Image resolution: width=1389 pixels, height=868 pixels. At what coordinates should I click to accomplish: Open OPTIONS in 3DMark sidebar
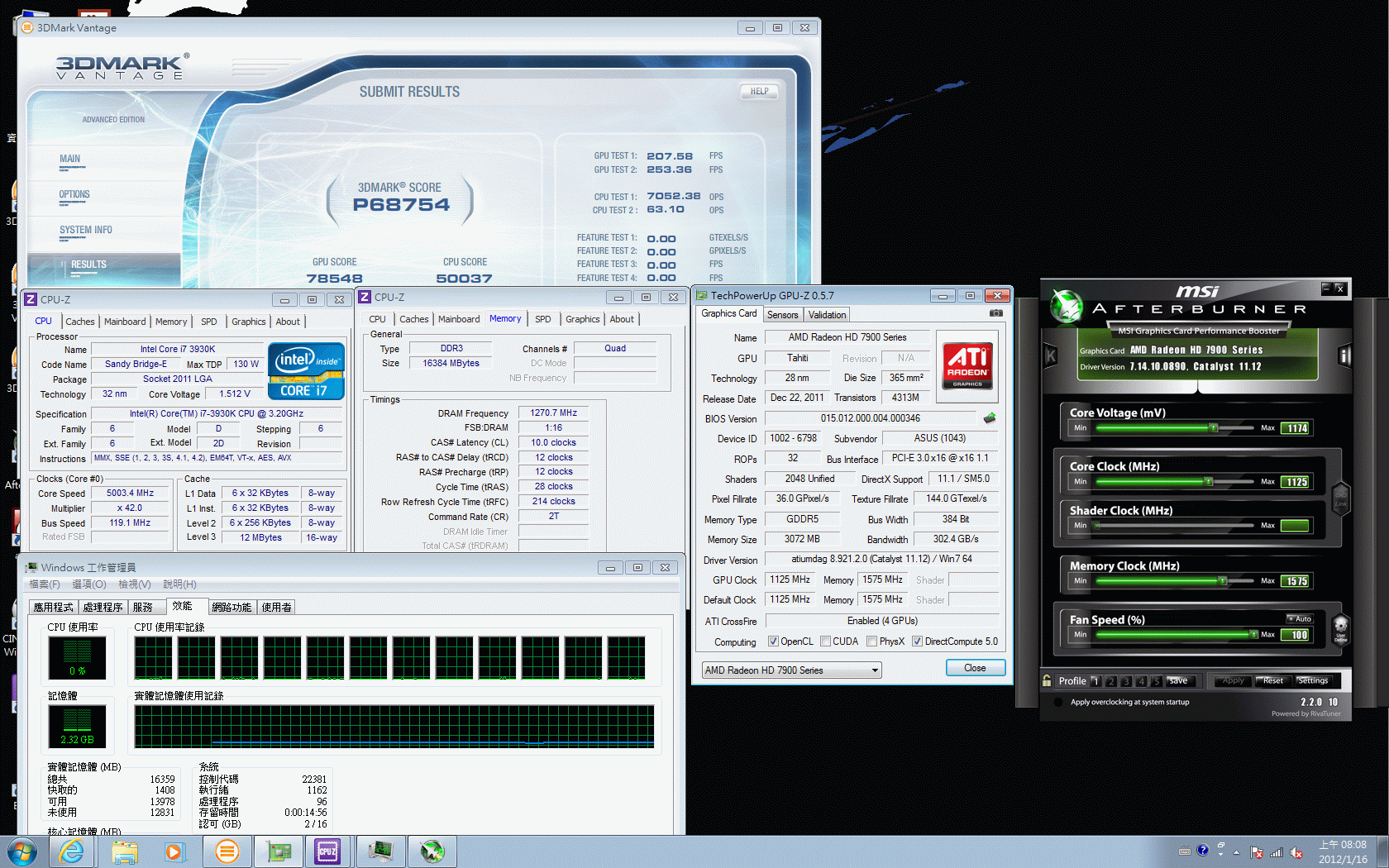(x=74, y=195)
